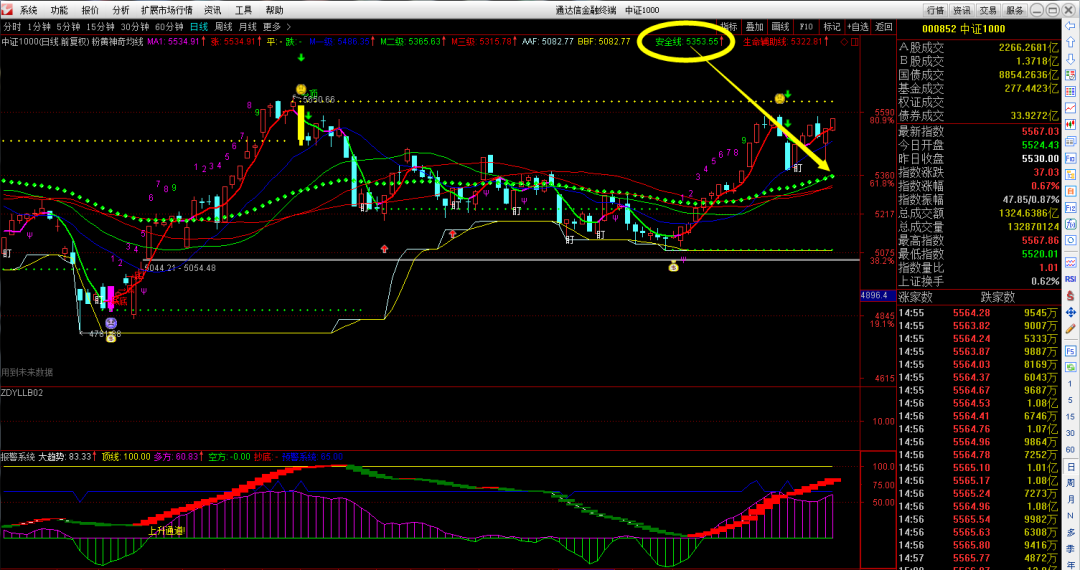
Task: Click the 行情 button at top right
Action: [x=935, y=10]
